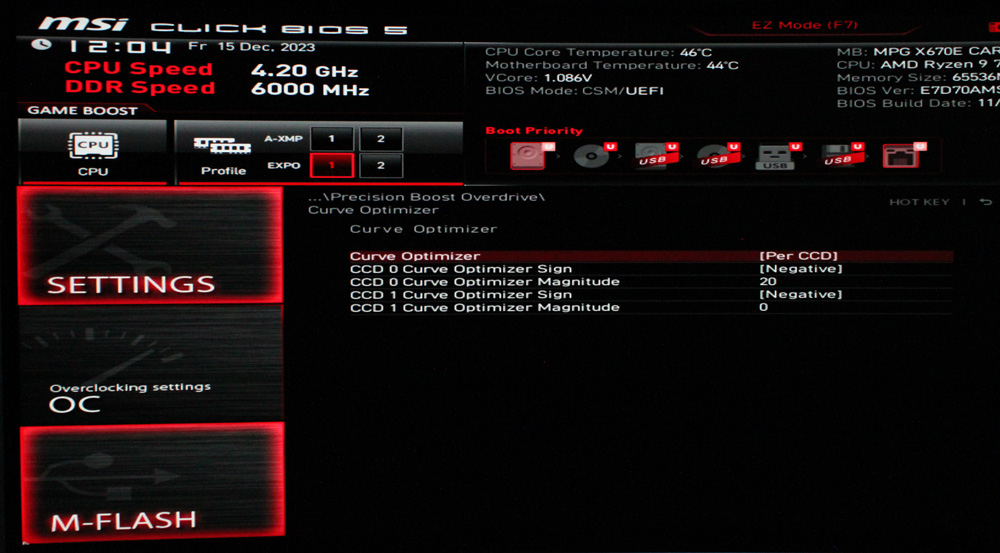Select the USB hard disk boot icon

coord(654,156)
